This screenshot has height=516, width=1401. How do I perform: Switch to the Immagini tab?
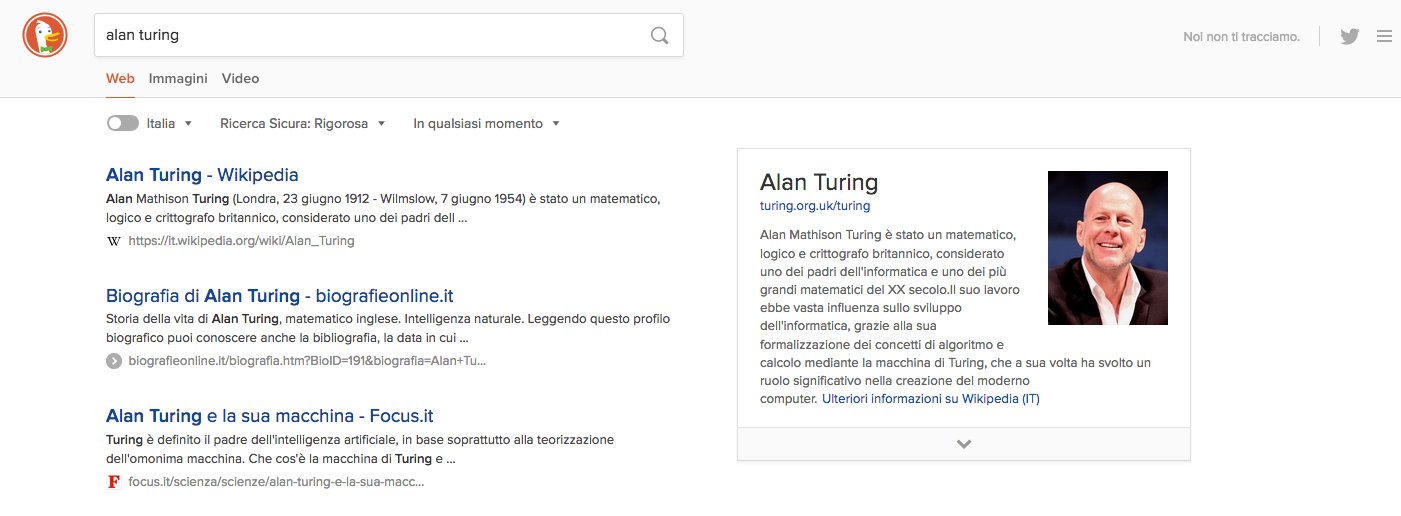pos(178,78)
